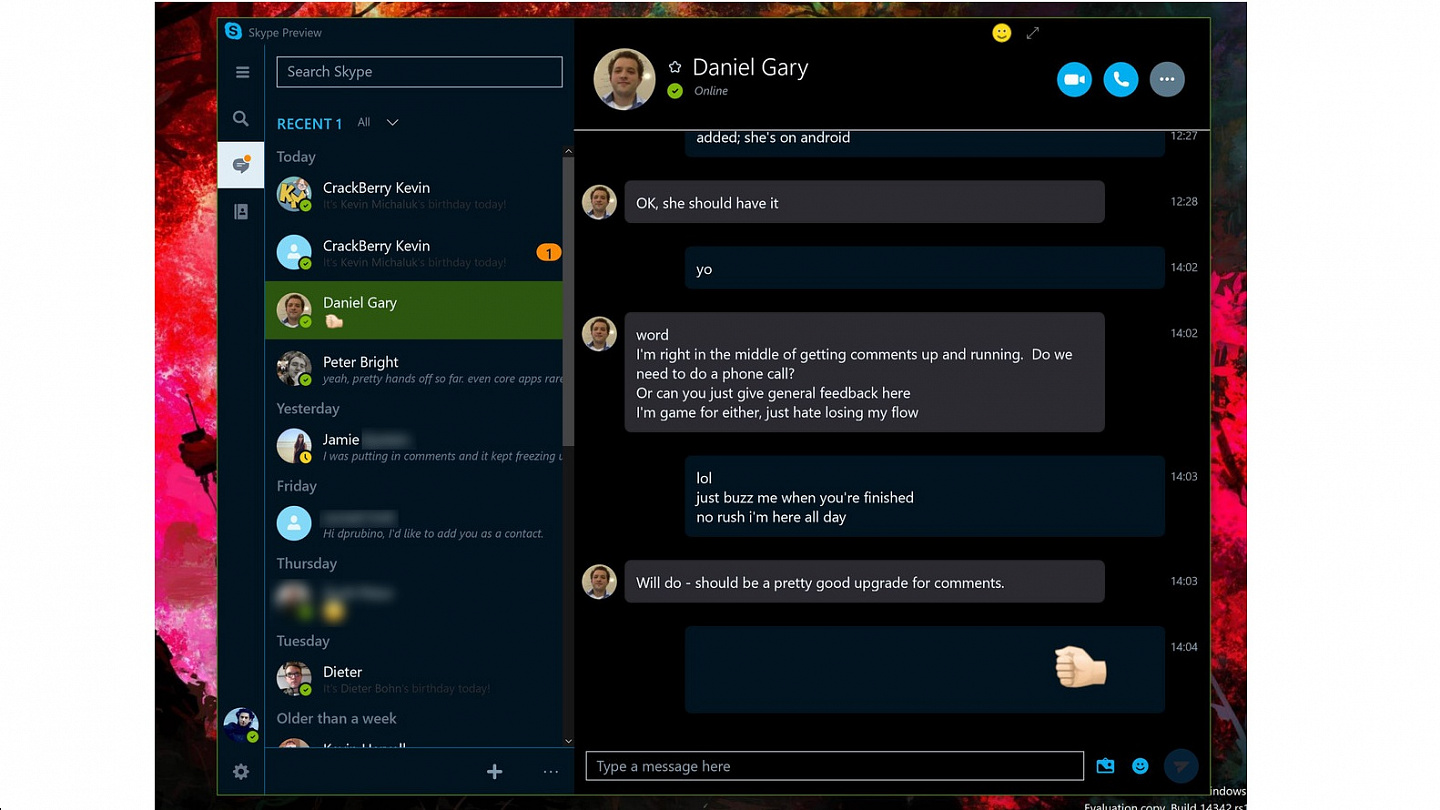The width and height of the screenshot is (1440, 810).
Task: Click the fist bump emoticon in the chat
Action: point(1080,667)
